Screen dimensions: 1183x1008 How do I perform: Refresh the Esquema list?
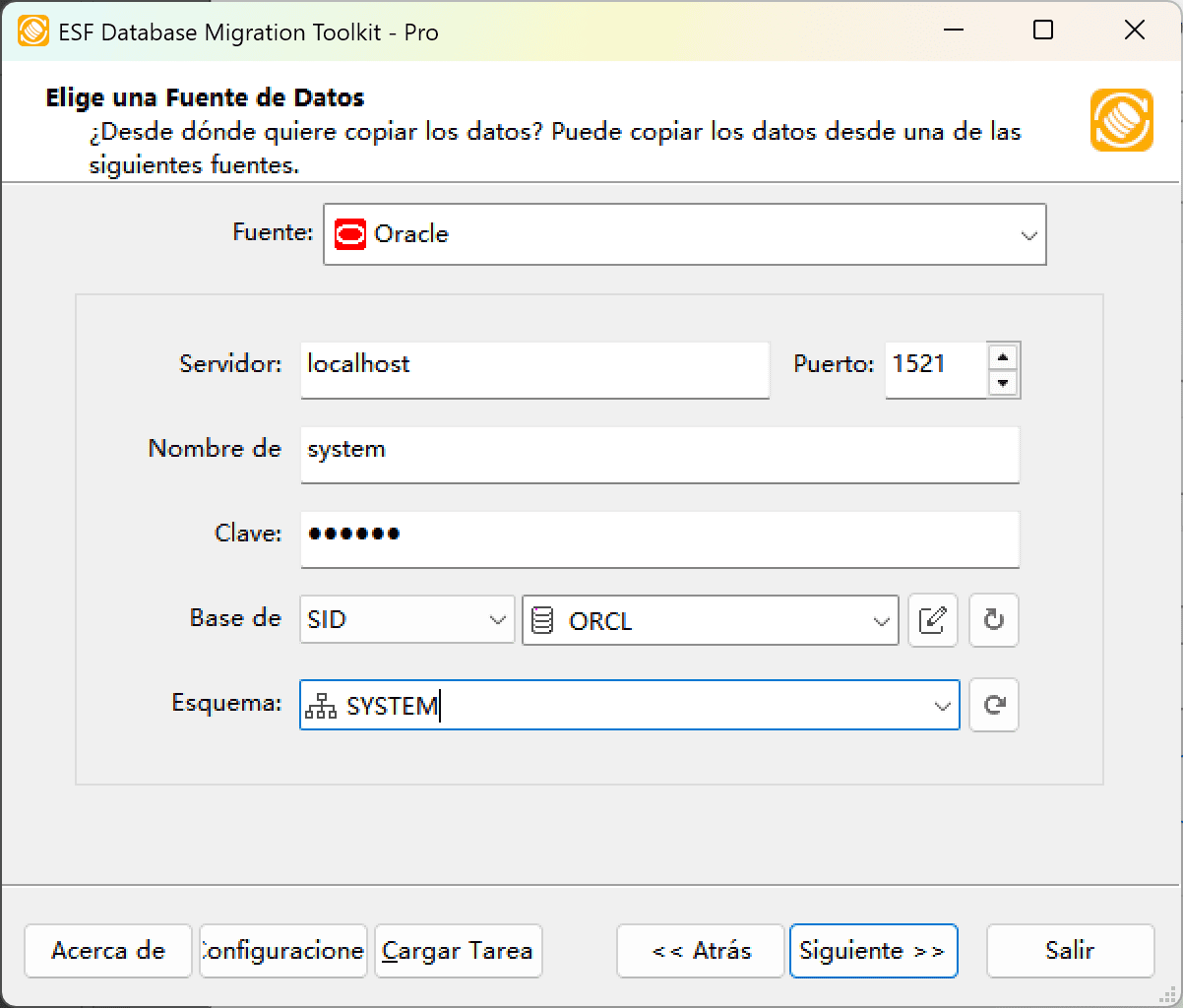pos(993,705)
